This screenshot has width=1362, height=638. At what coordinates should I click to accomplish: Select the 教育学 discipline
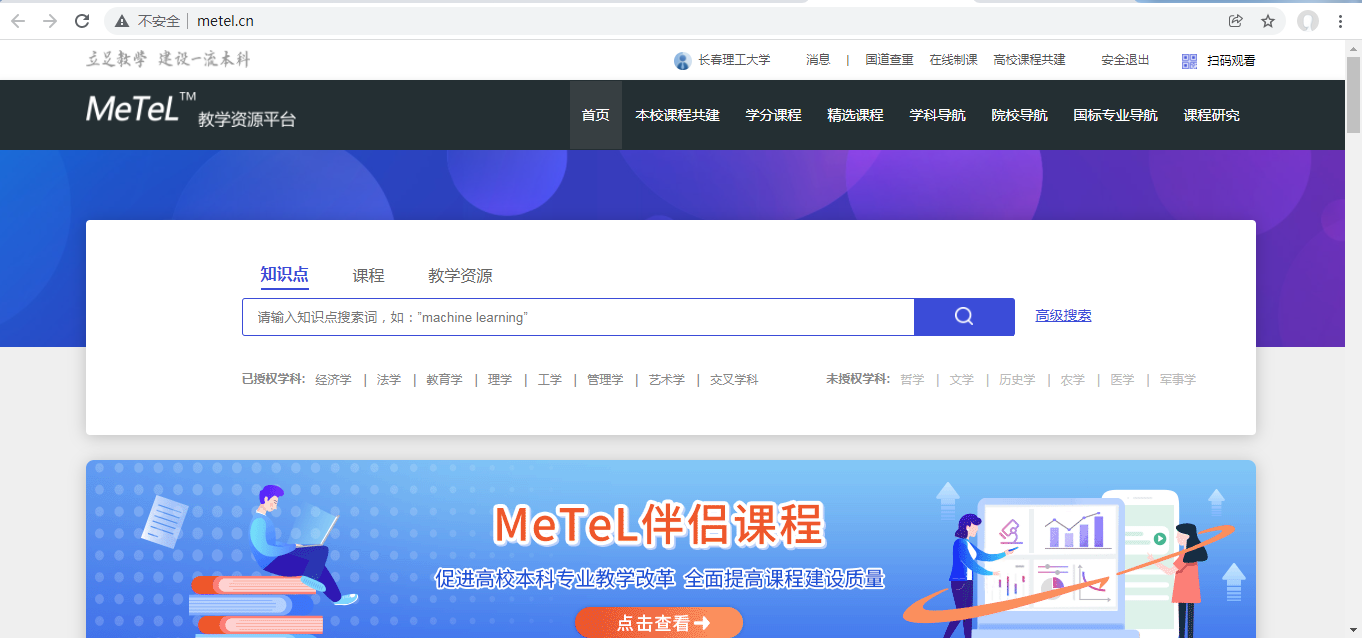tap(445, 380)
